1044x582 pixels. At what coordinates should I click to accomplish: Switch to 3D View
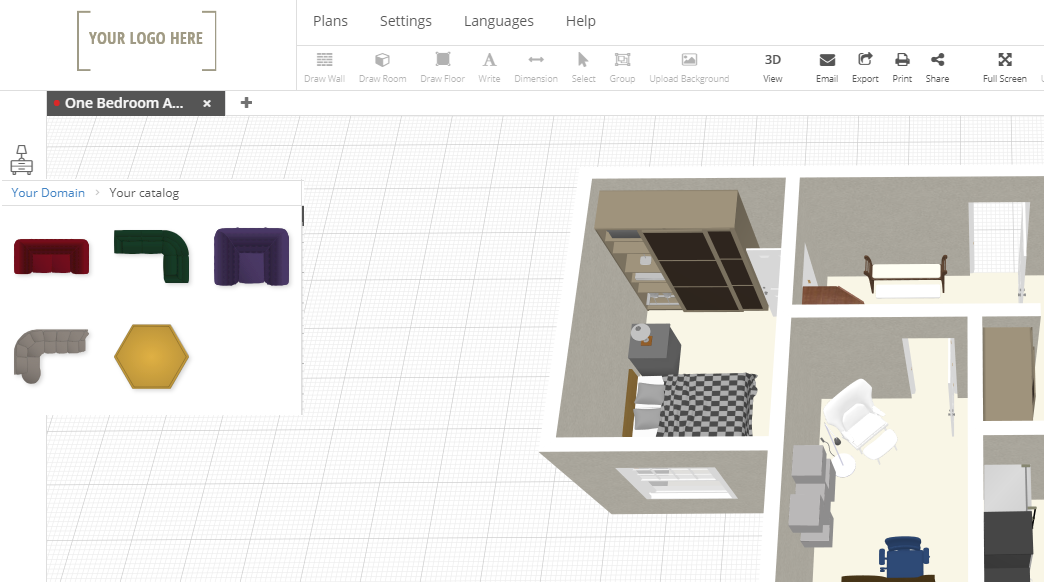coord(772,67)
